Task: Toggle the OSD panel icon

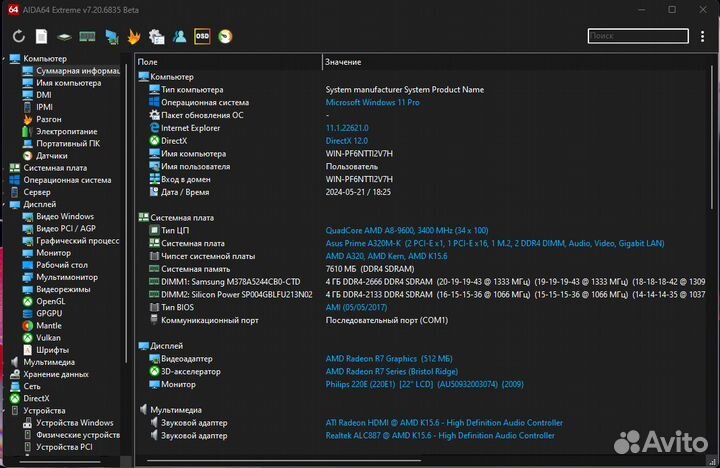Action: tap(202, 36)
